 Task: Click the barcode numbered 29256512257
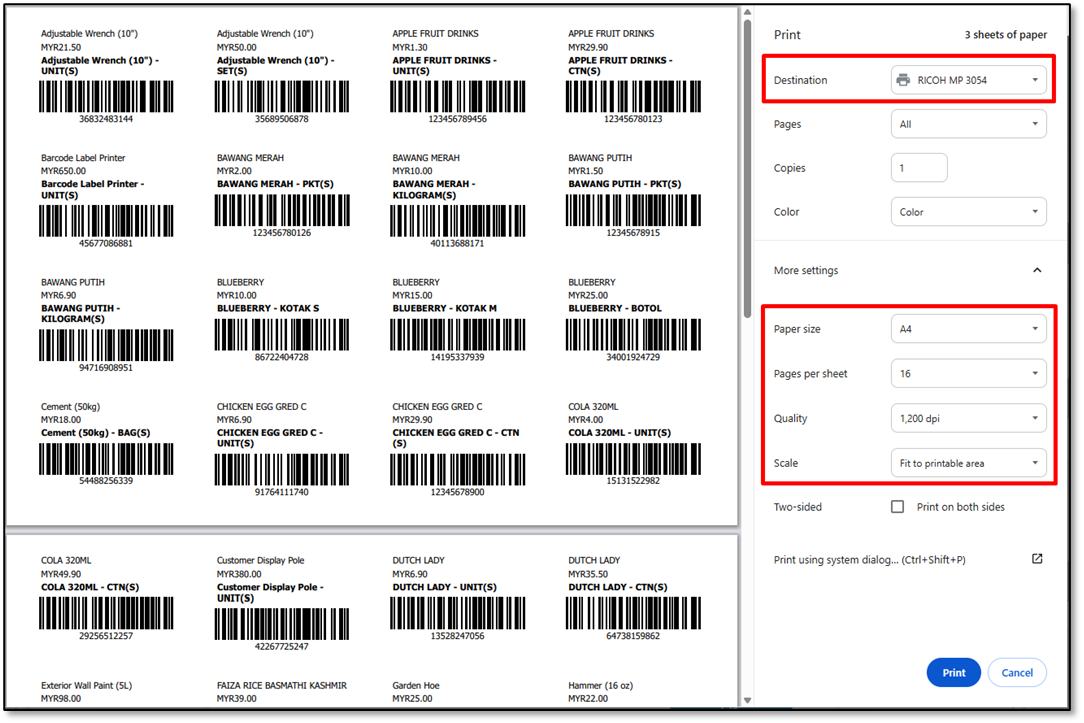click(x=106, y=613)
